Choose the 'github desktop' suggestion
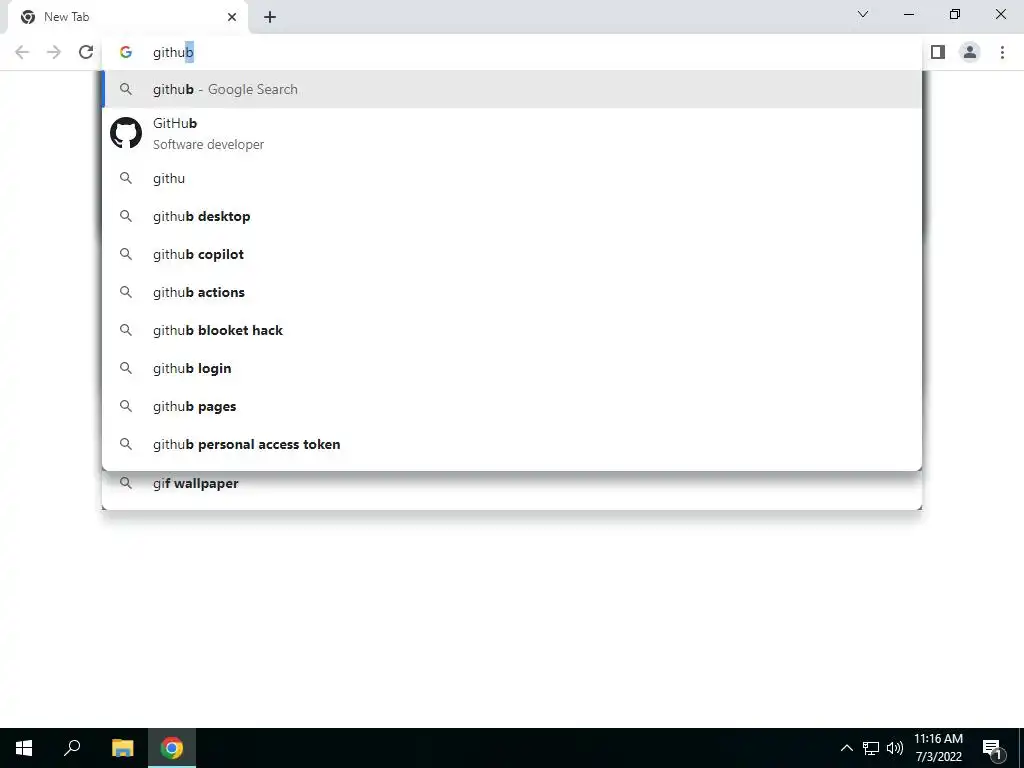Viewport: 1024px width, 768px height. pos(512,216)
